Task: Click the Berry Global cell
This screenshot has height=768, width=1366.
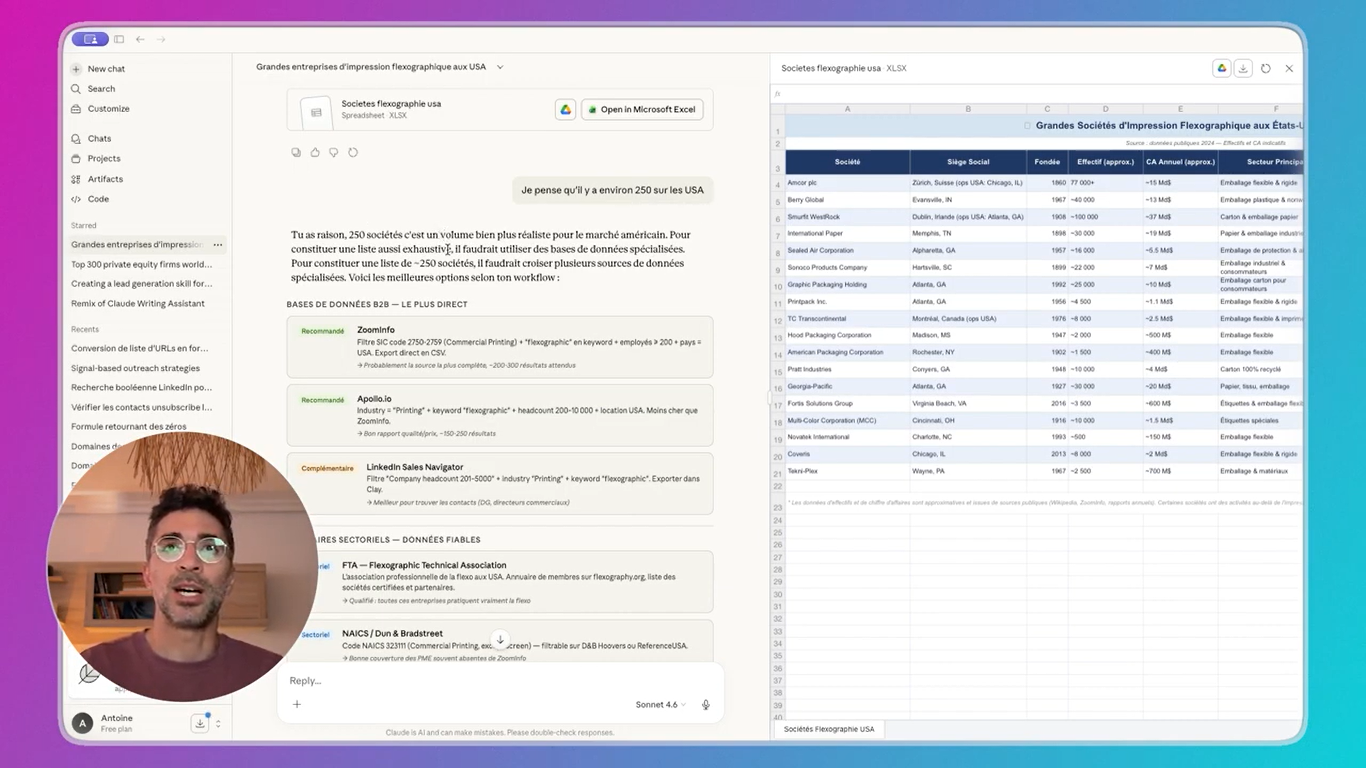Action: click(848, 200)
